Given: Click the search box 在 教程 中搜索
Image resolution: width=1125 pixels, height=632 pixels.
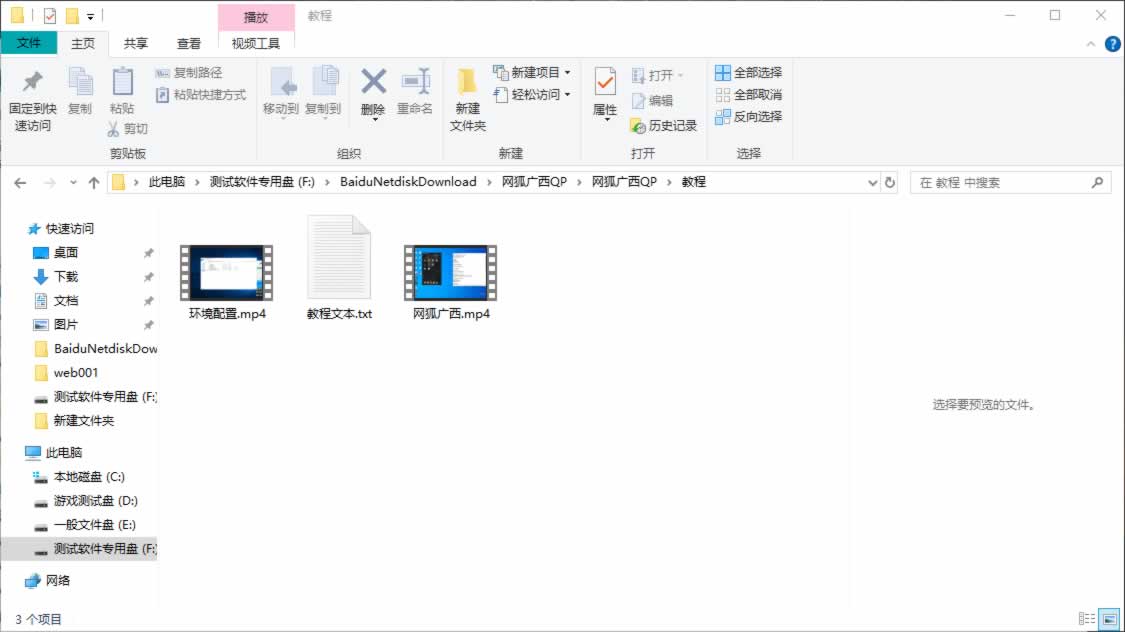Looking at the screenshot, I should [1000, 183].
